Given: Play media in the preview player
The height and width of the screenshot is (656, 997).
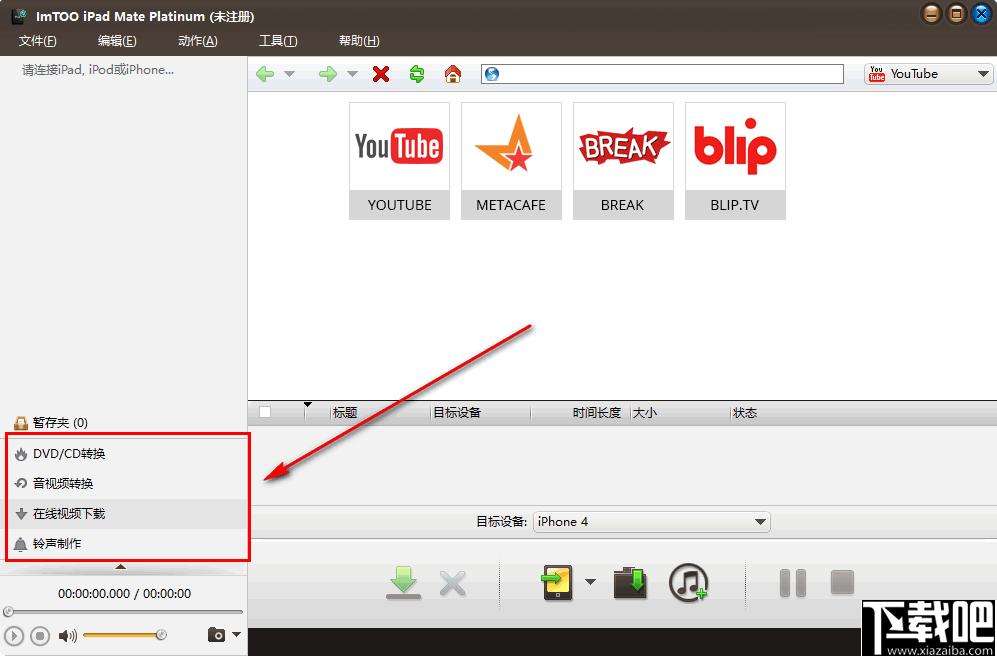Looking at the screenshot, I should [x=14, y=636].
